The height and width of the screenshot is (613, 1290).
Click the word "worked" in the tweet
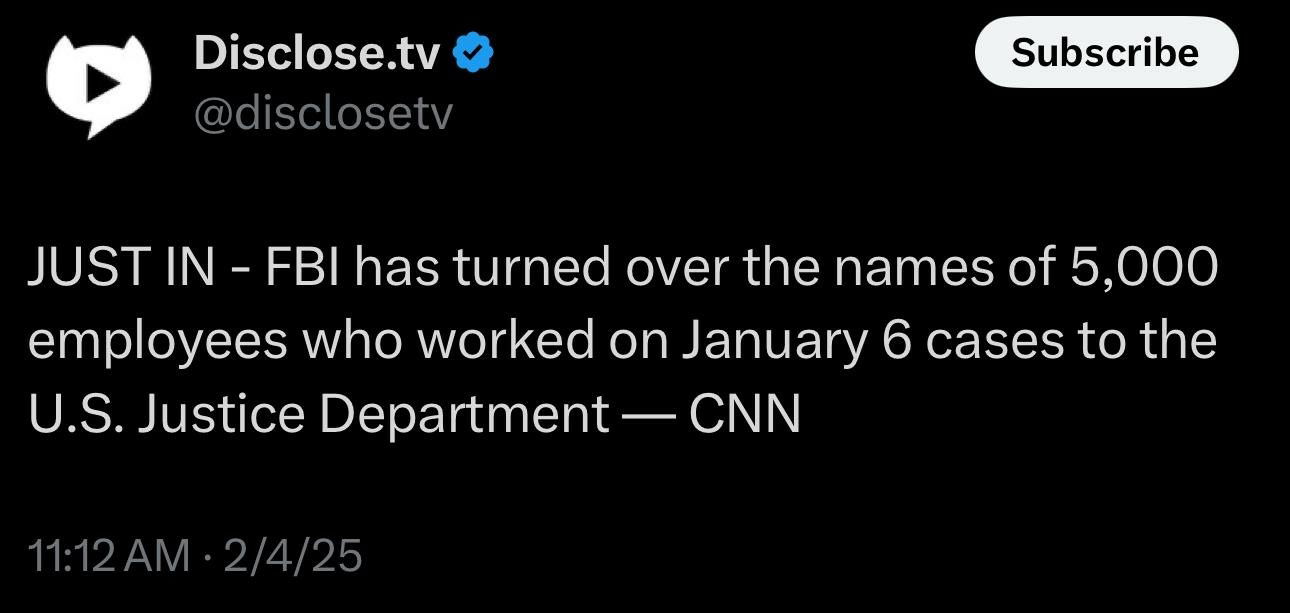pyautogui.click(x=506, y=341)
